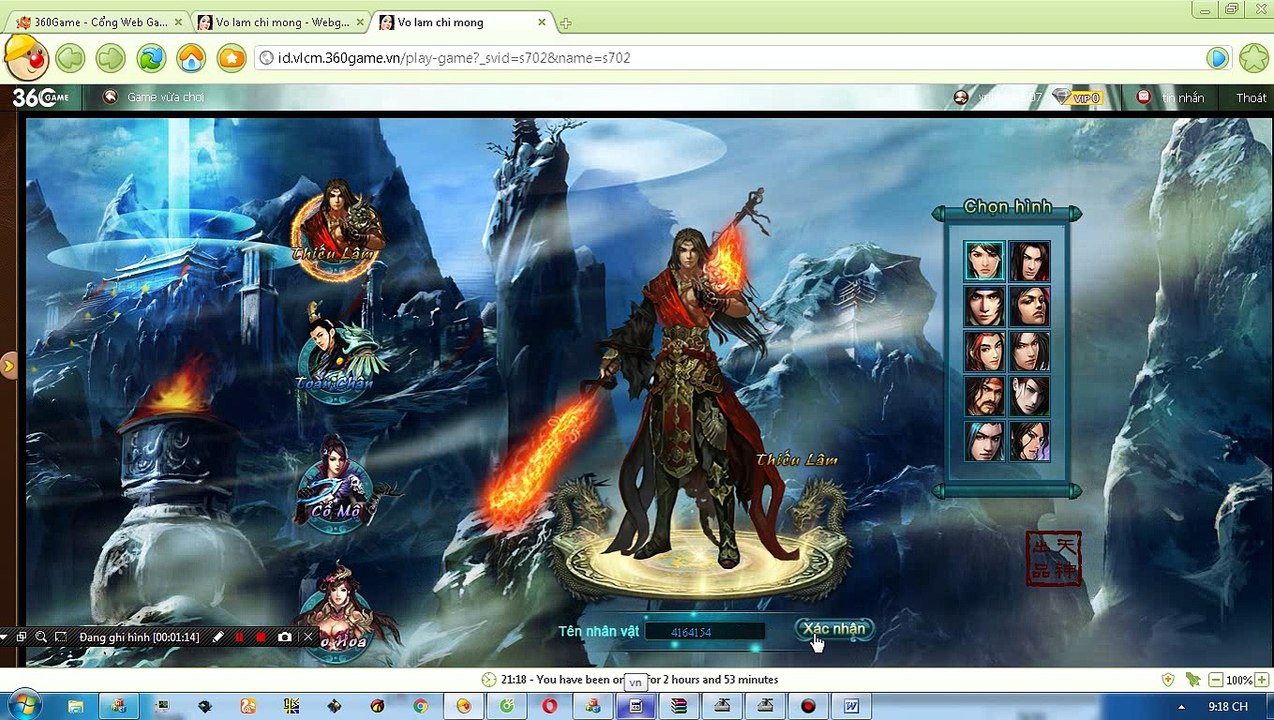Choose bottom-left blue-haired avatar

coord(984,441)
